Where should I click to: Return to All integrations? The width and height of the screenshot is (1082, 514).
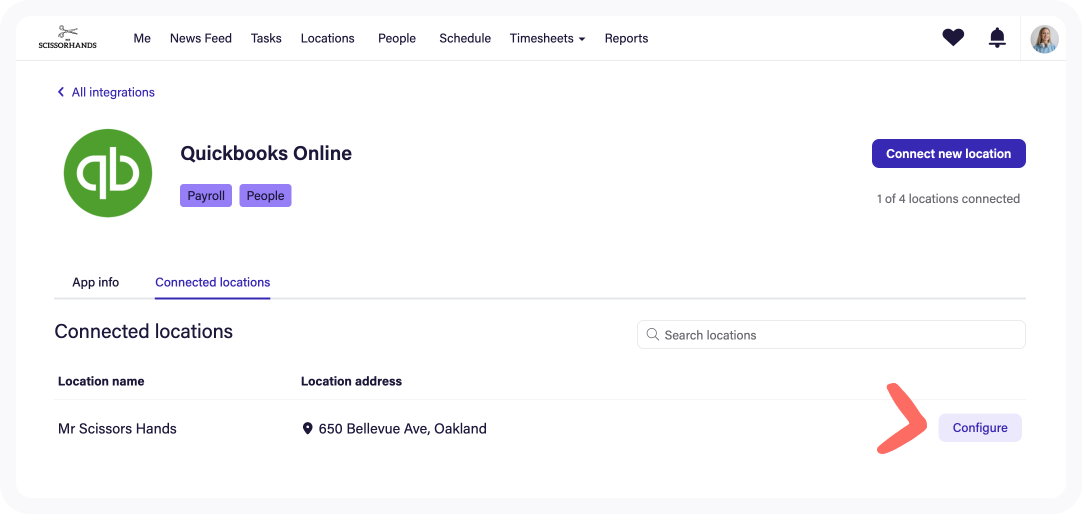point(113,92)
